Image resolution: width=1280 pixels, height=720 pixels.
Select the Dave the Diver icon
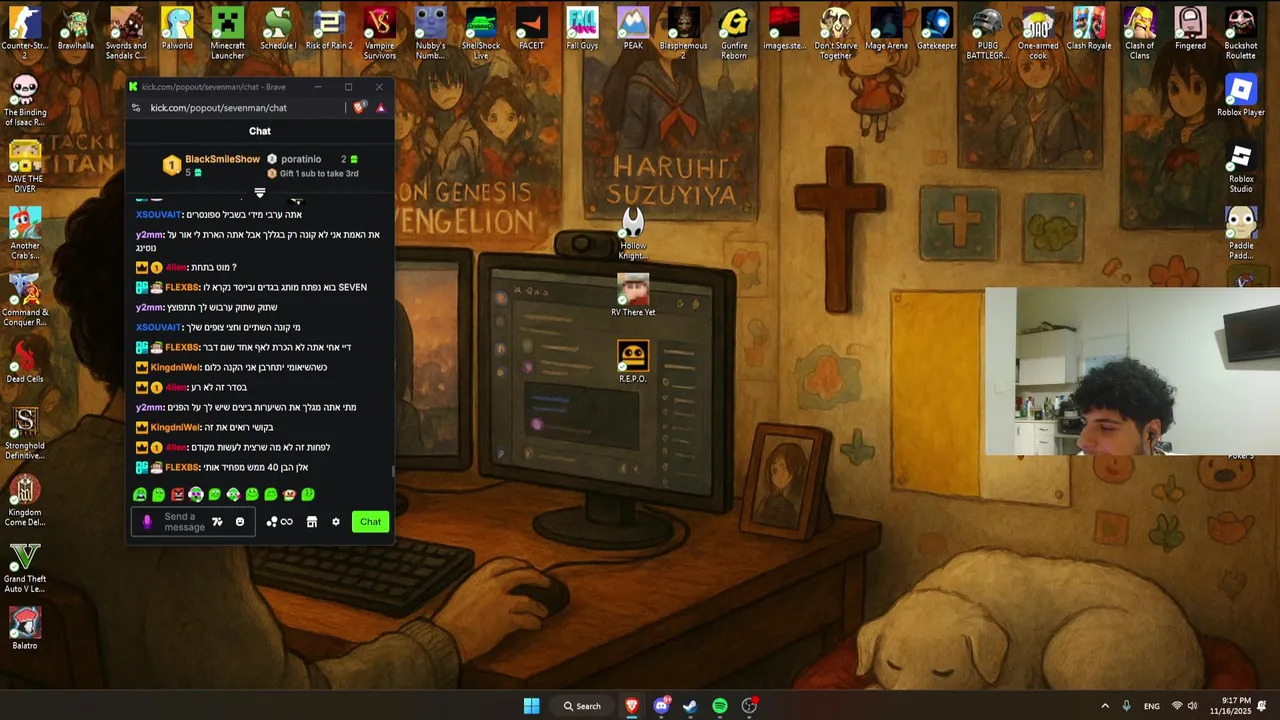[25, 167]
